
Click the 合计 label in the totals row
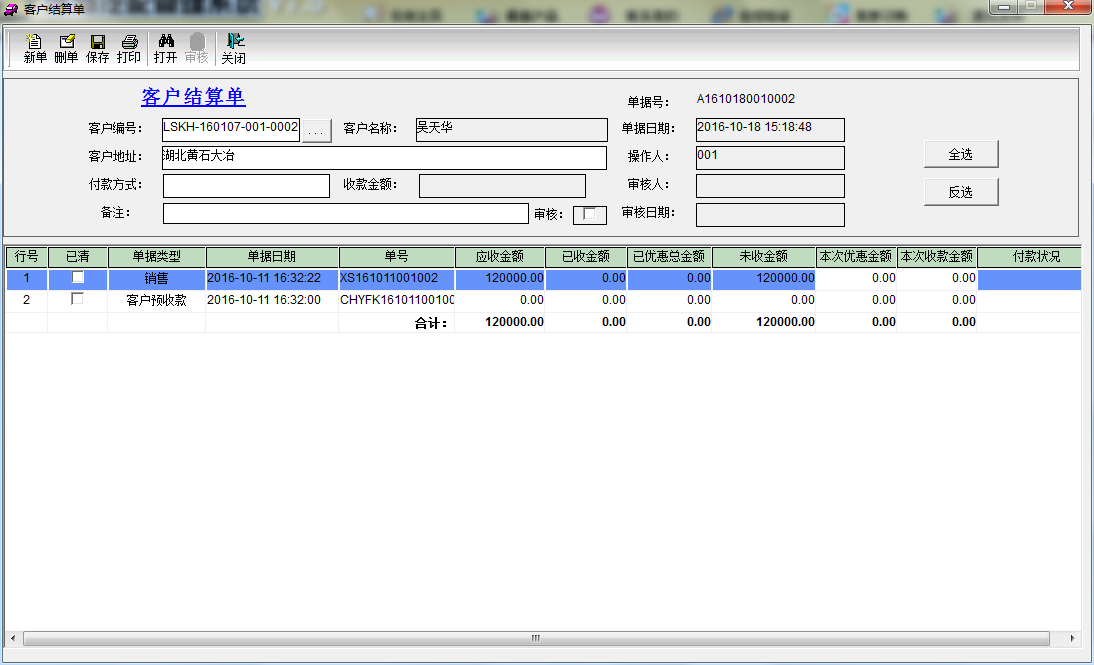coord(431,322)
